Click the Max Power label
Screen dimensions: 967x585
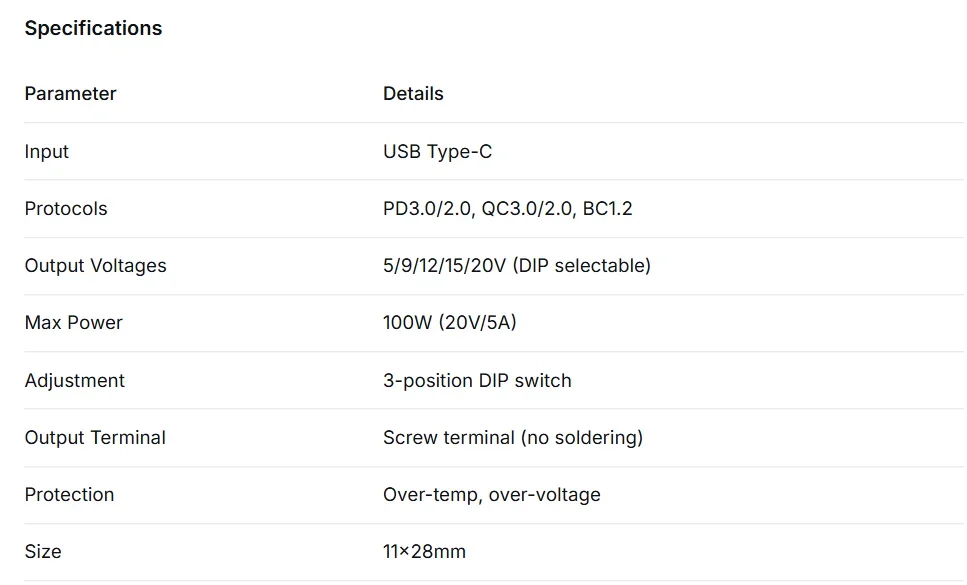[x=73, y=323]
